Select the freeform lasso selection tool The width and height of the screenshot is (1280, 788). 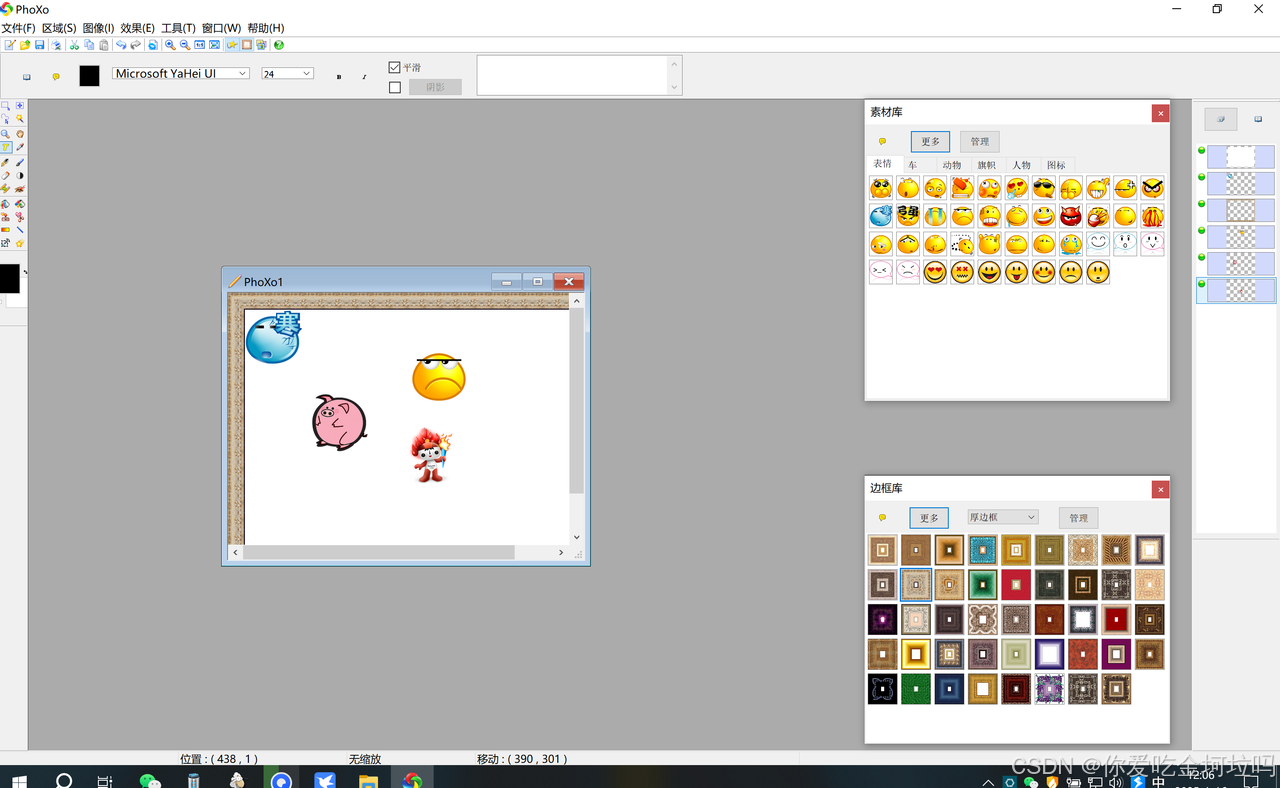[x=5, y=118]
